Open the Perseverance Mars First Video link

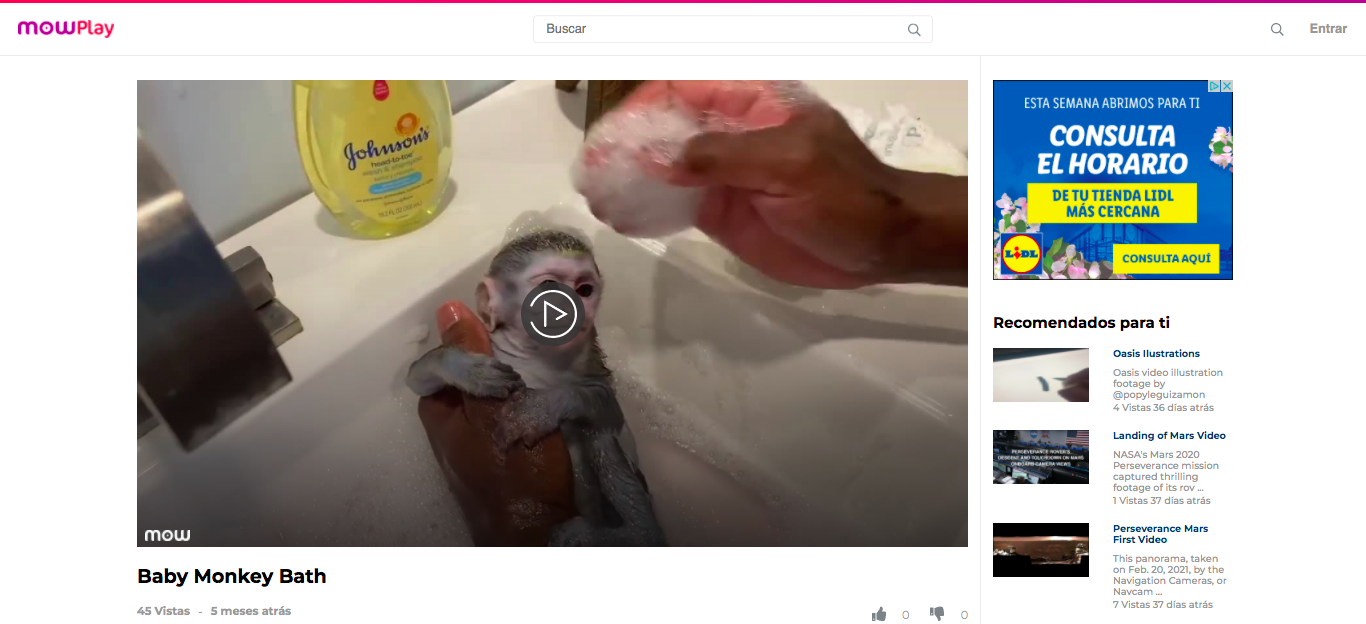[x=1160, y=534]
